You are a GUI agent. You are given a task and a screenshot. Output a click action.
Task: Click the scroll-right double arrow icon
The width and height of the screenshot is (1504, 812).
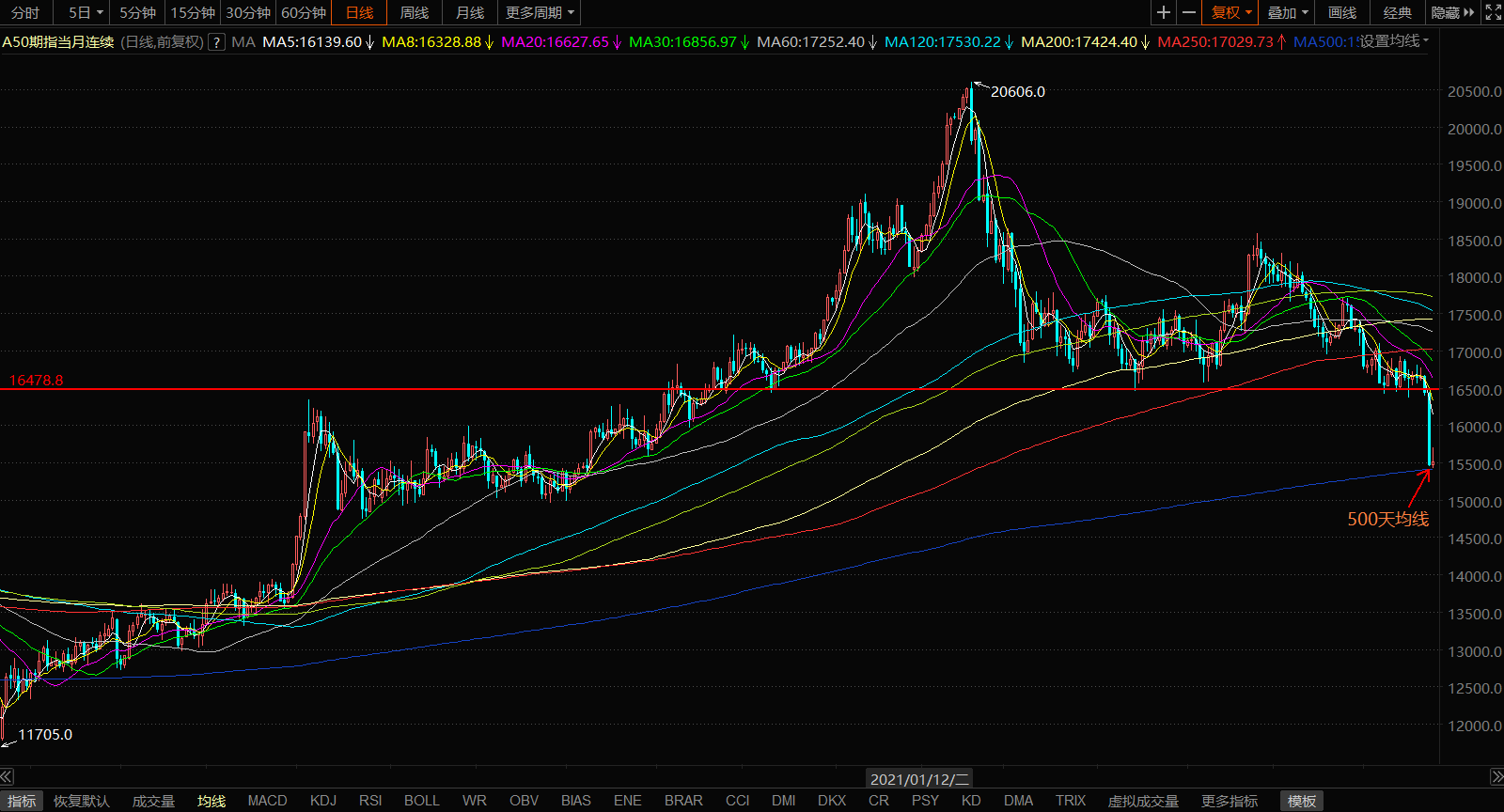tap(1496, 776)
